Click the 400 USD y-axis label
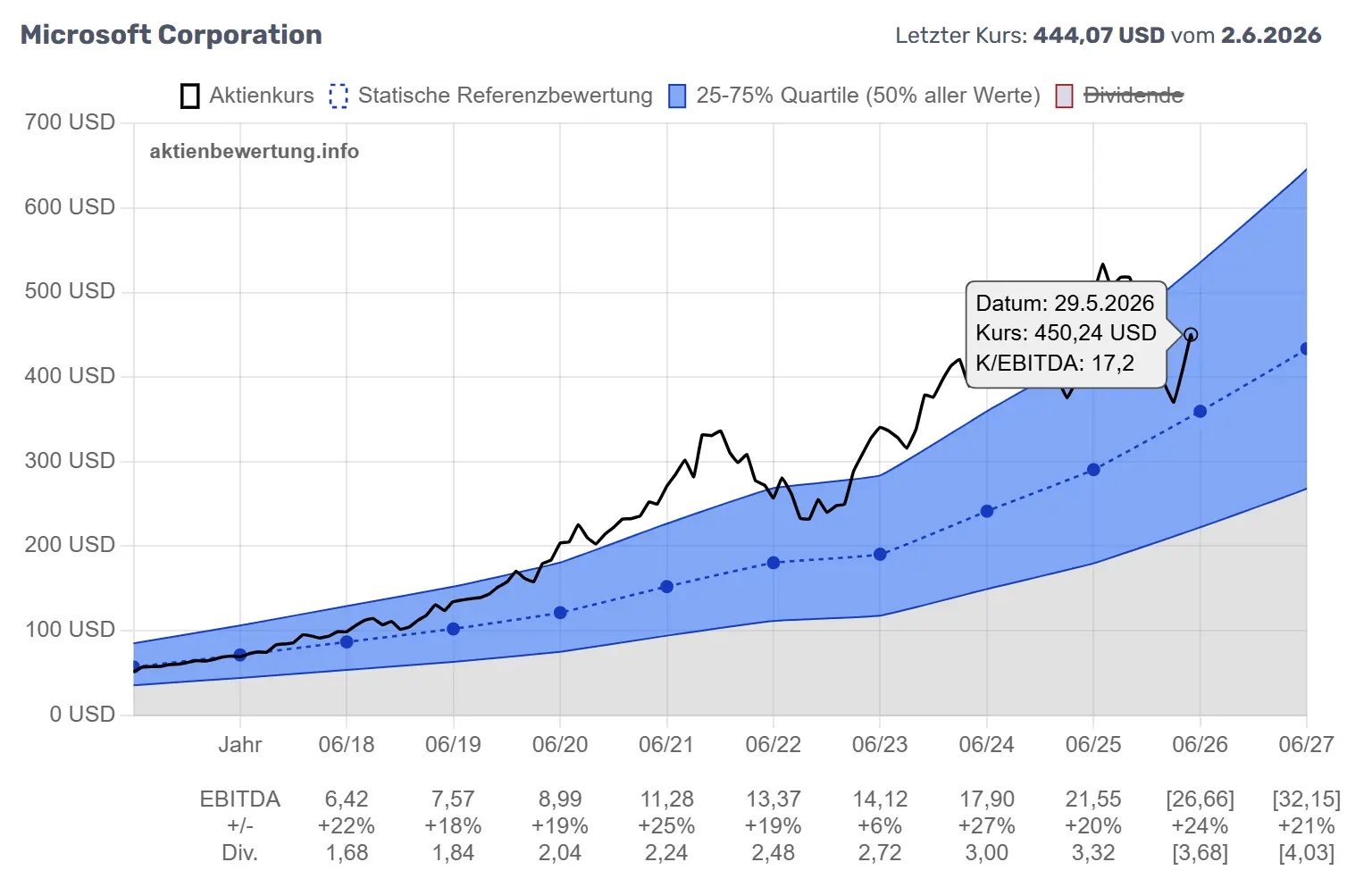This screenshot has height=887, width=1372. point(70,376)
